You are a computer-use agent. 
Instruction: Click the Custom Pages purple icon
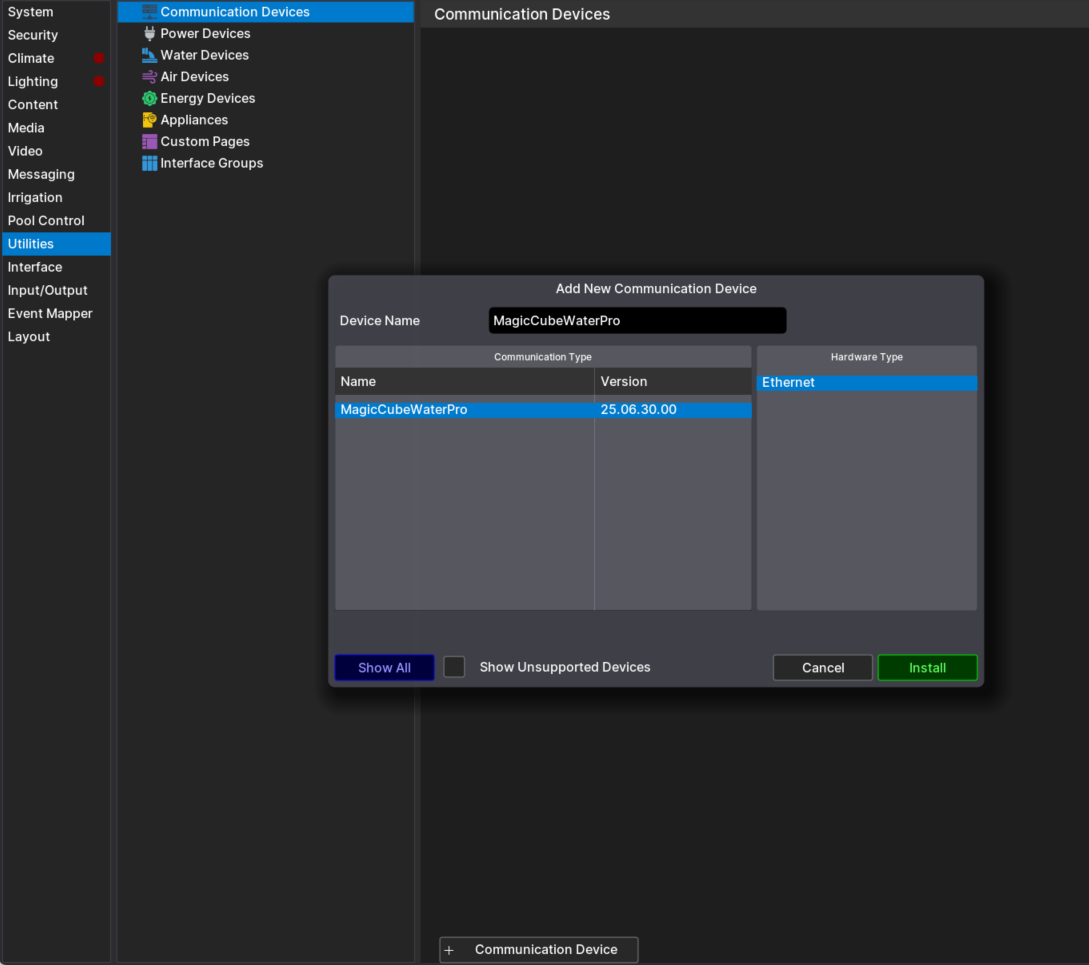149,141
